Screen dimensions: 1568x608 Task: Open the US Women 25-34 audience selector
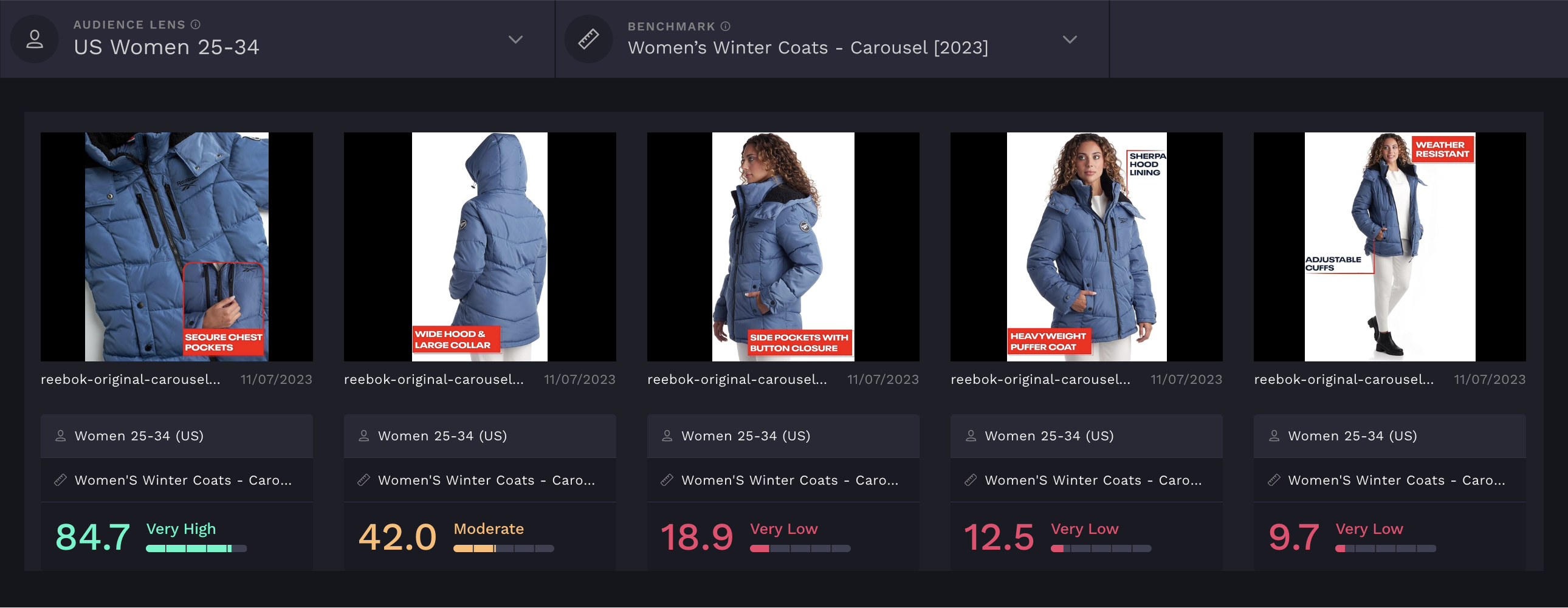pyautogui.click(x=278, y=39)
